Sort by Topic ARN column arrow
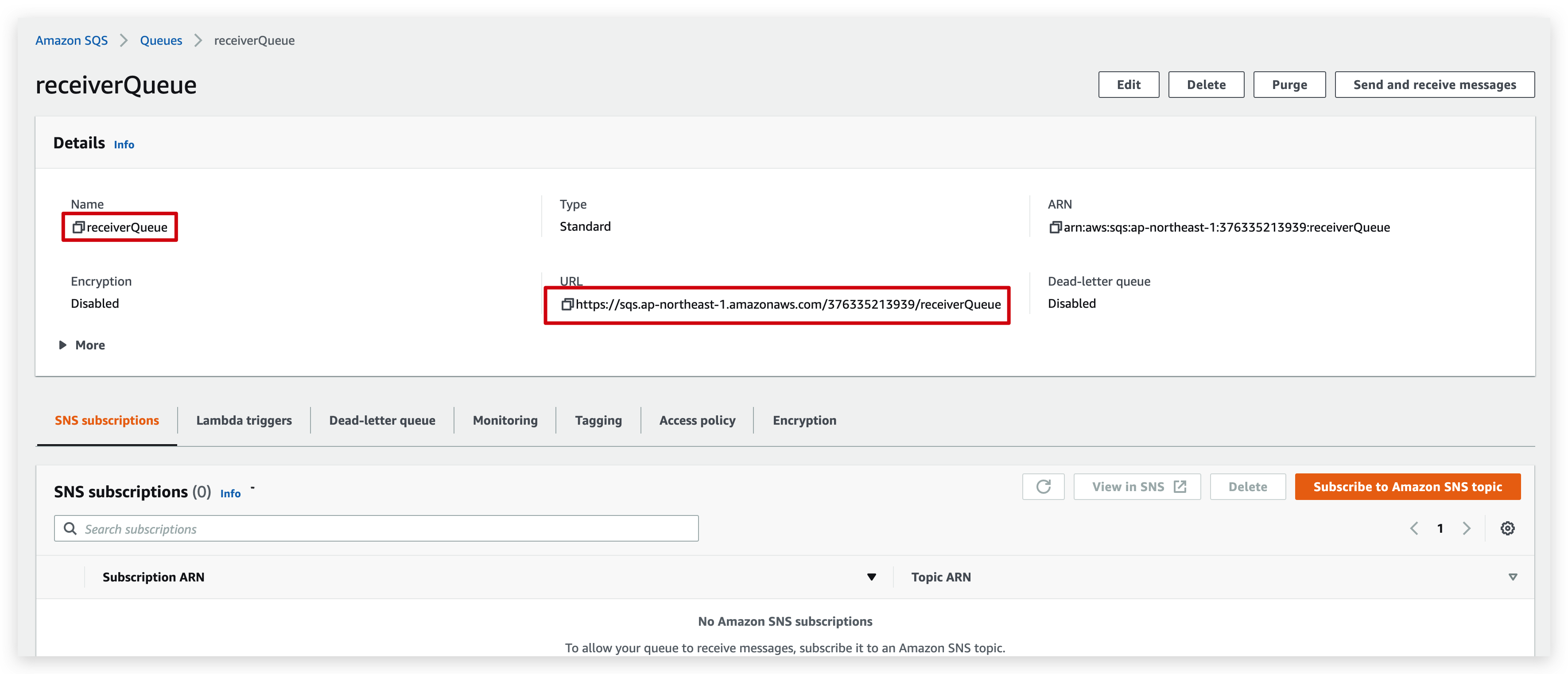The width and height of the screenshot is (1568, 674). [x=1513, y=577]
